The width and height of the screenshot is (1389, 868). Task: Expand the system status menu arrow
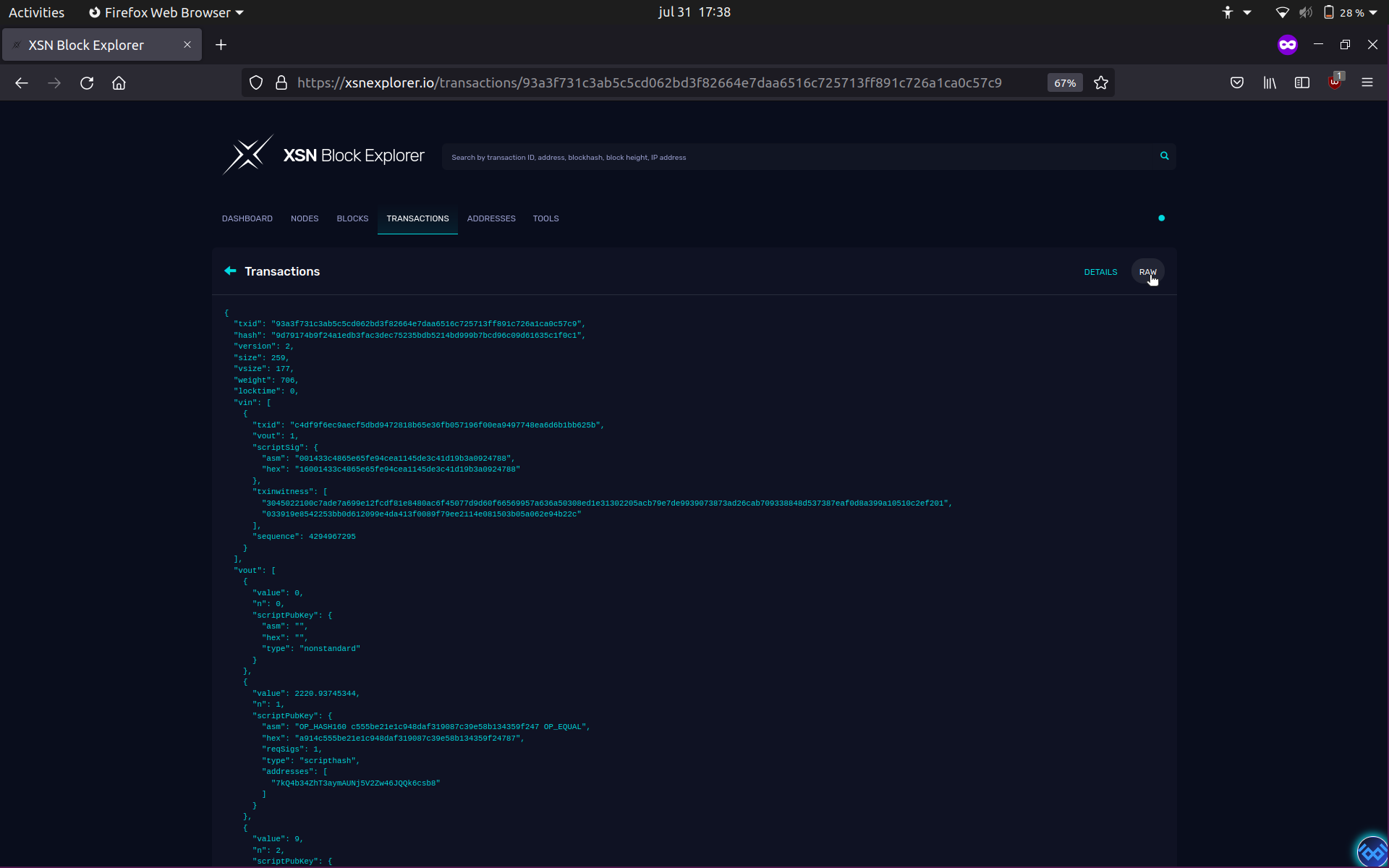click(1373, 12)
